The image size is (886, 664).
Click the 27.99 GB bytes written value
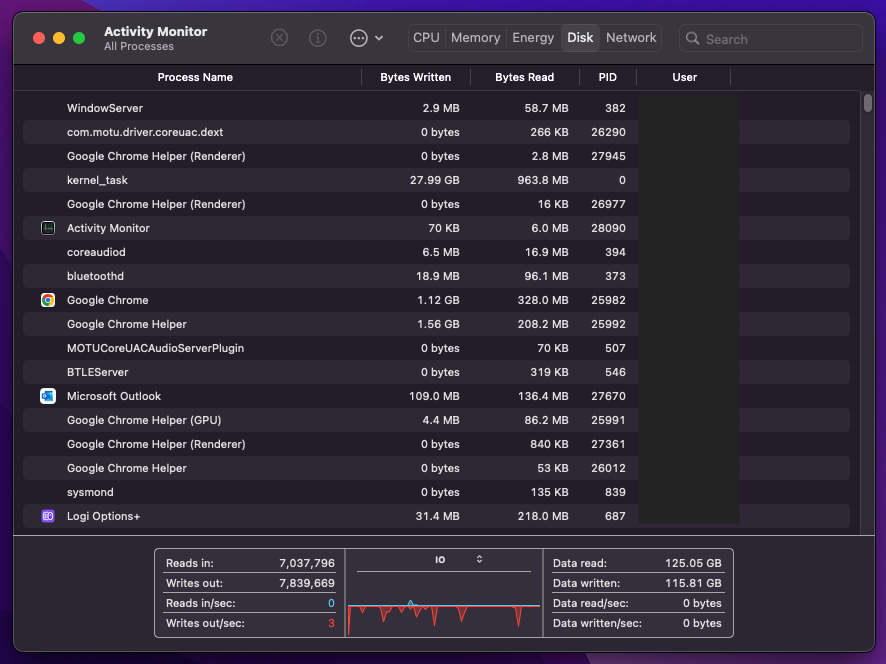(x=435, y=180)
